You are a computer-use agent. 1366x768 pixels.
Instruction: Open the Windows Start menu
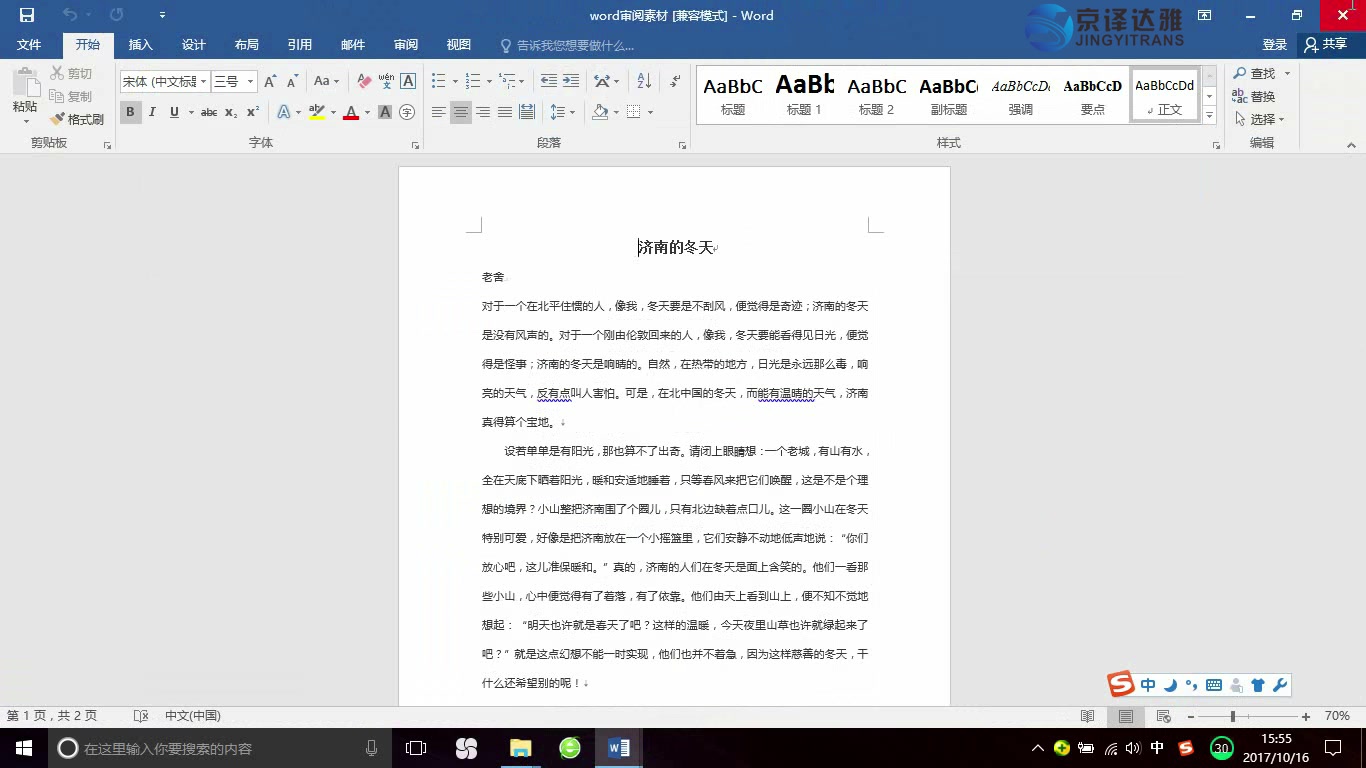23,748
